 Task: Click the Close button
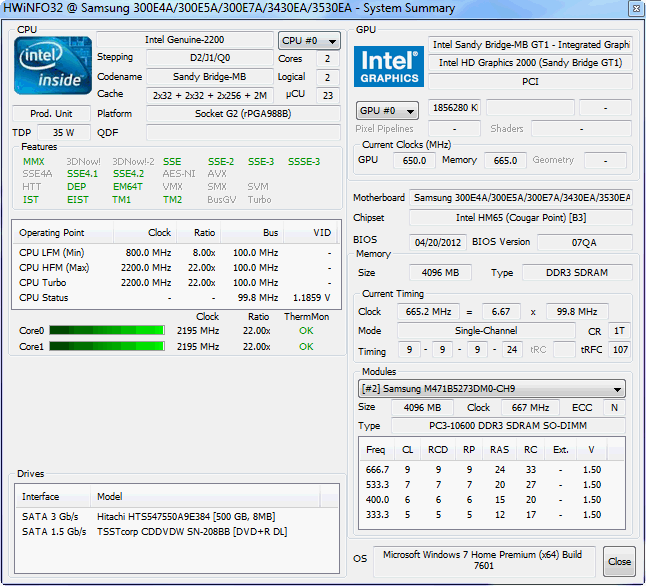pyautogui.click(x=619, y=561)
